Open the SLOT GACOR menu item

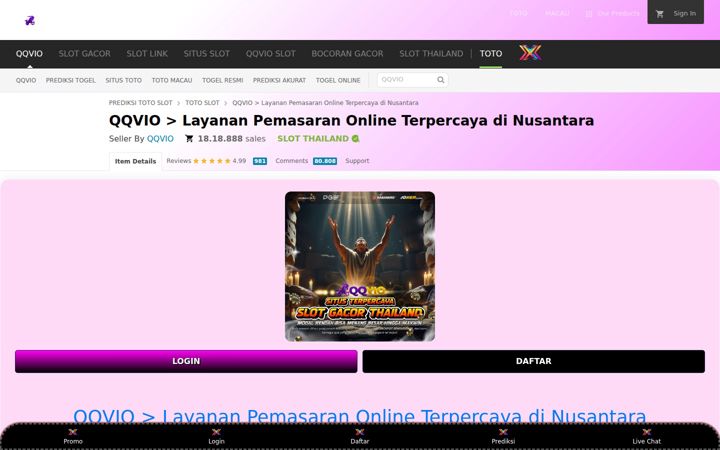84,54
